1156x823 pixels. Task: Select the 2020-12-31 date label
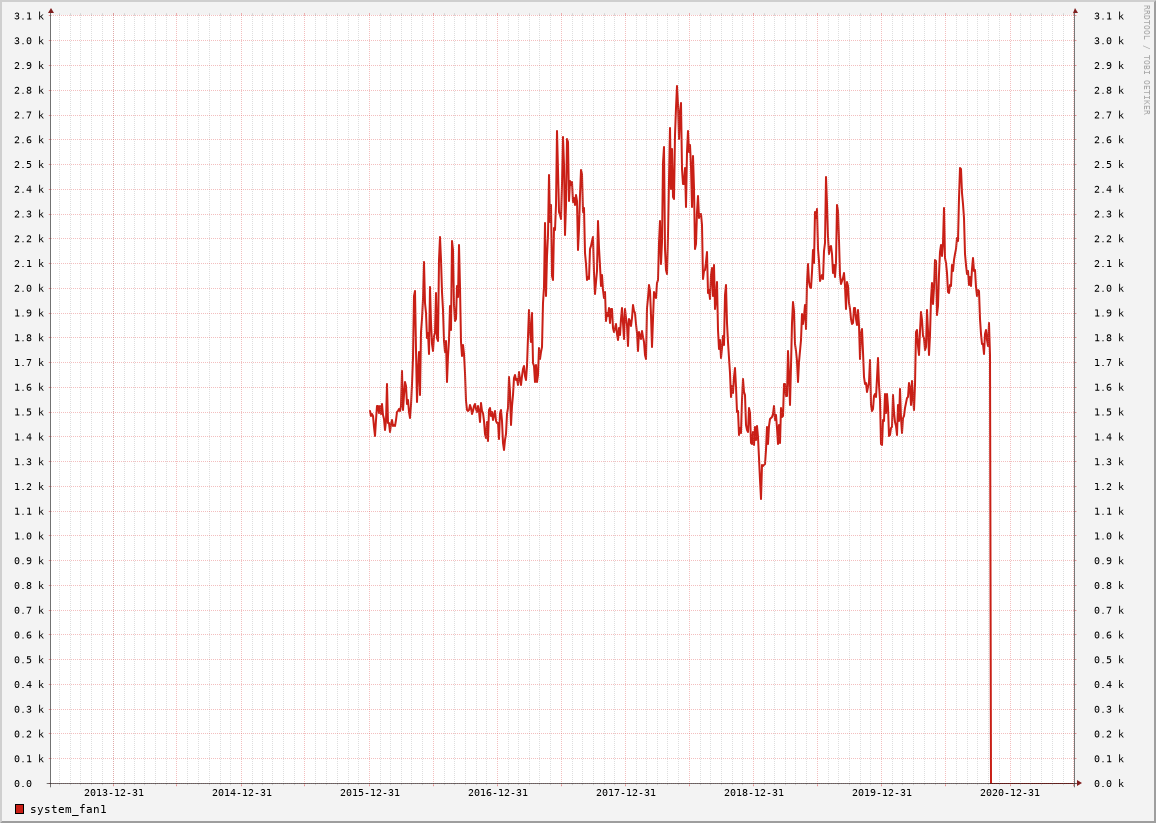1009,793
